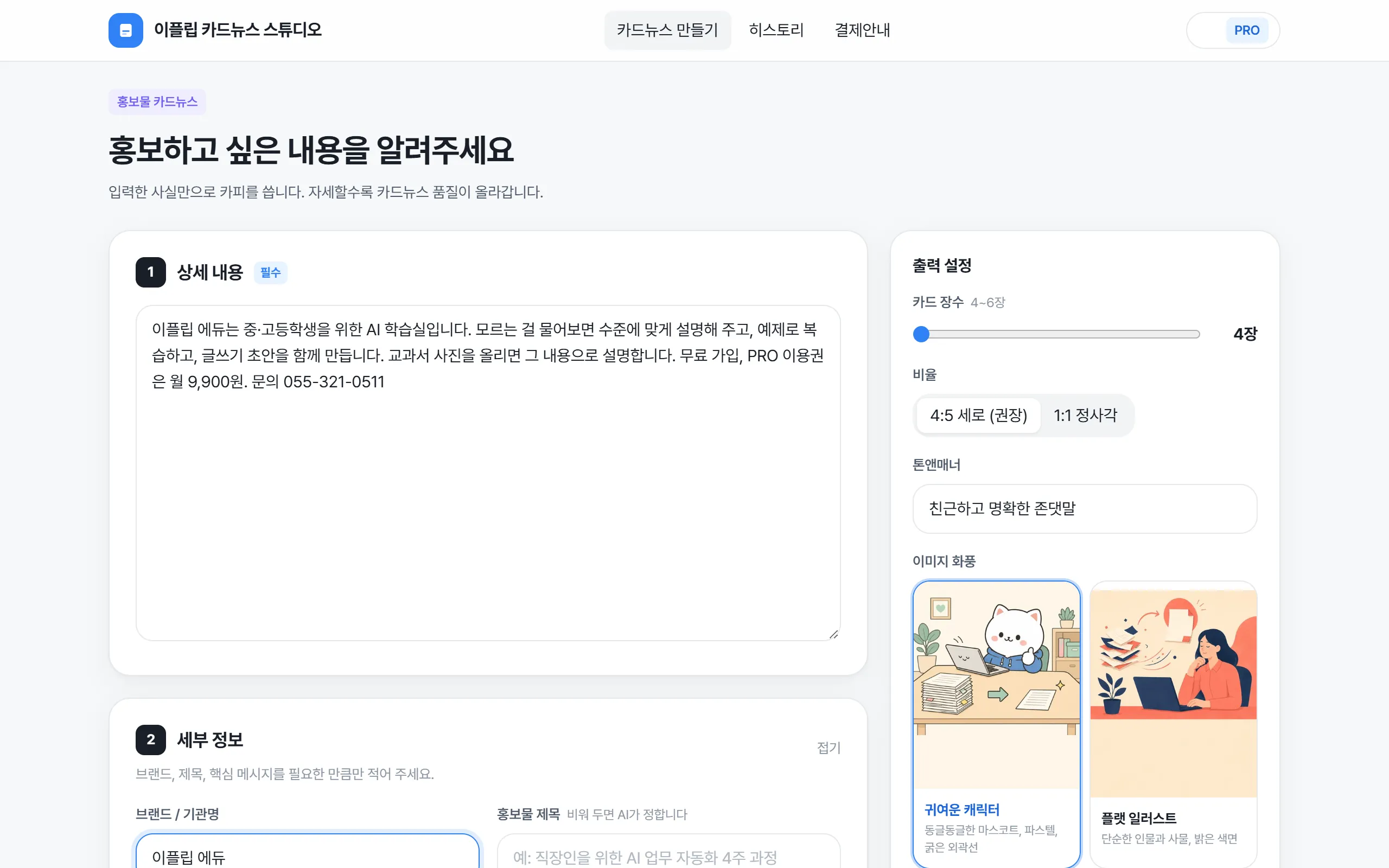Choose the 플랫 일러스트 image style
Image resolution: width=1389 pixels, height=868 pixels.
(1173, 724)
